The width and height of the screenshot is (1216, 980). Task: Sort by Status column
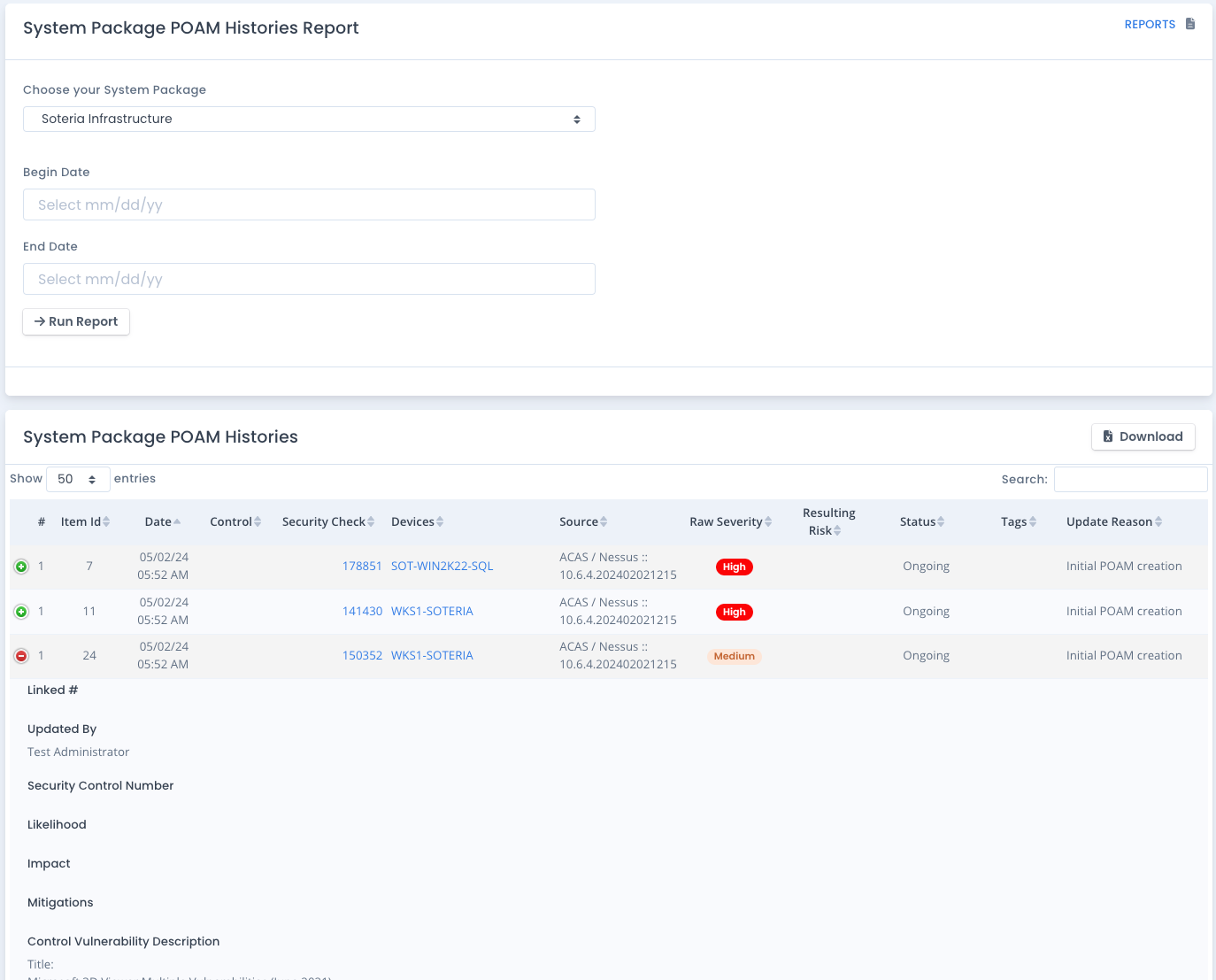[922, 522]
